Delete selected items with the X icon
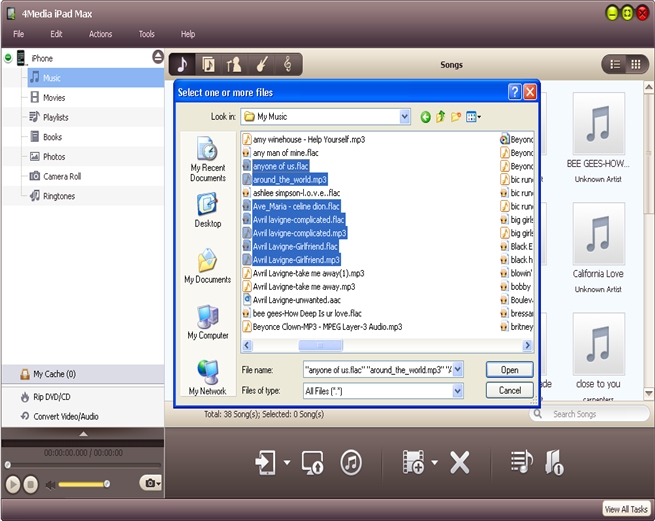 (460, 462)
